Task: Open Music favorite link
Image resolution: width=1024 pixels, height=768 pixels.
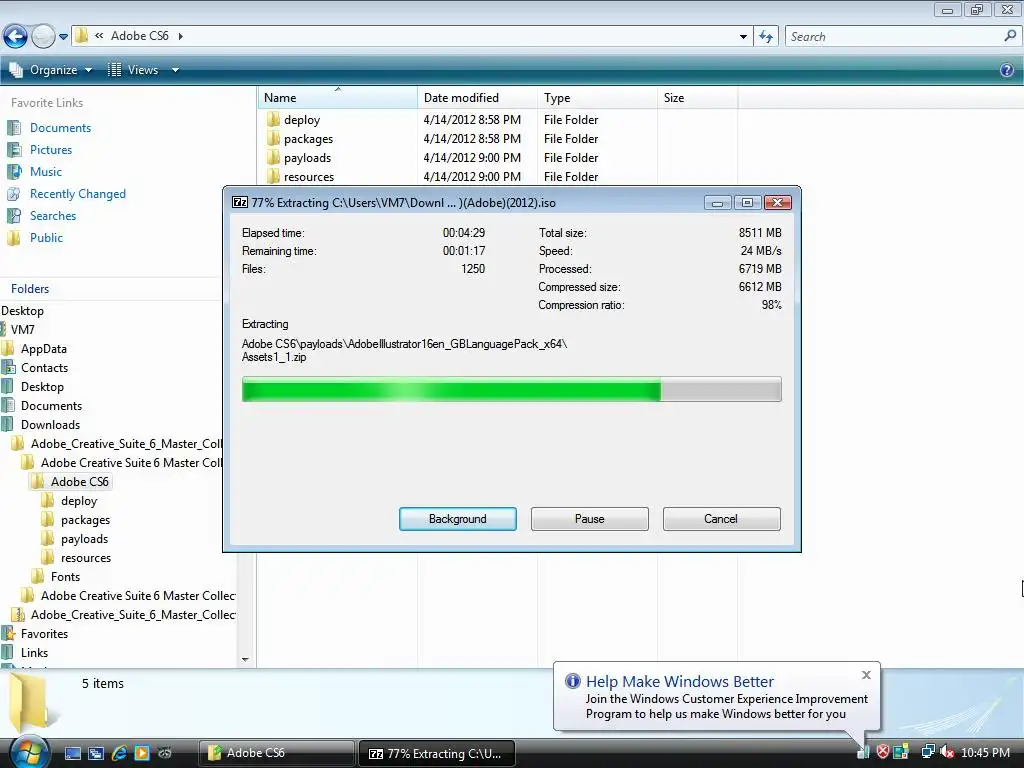Action: pyautogui.click(x=46, y=172)
